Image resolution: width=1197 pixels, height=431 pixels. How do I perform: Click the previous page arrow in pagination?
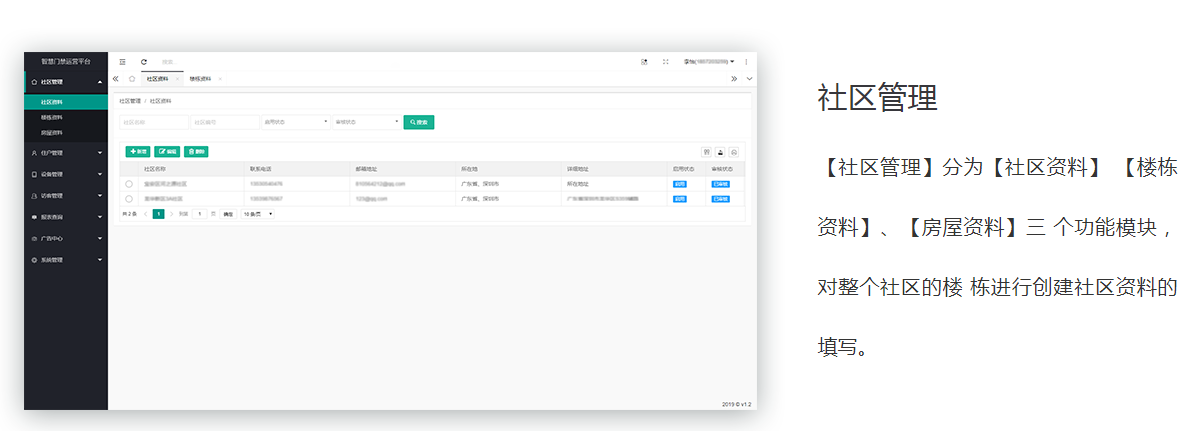tap(146, 214)
